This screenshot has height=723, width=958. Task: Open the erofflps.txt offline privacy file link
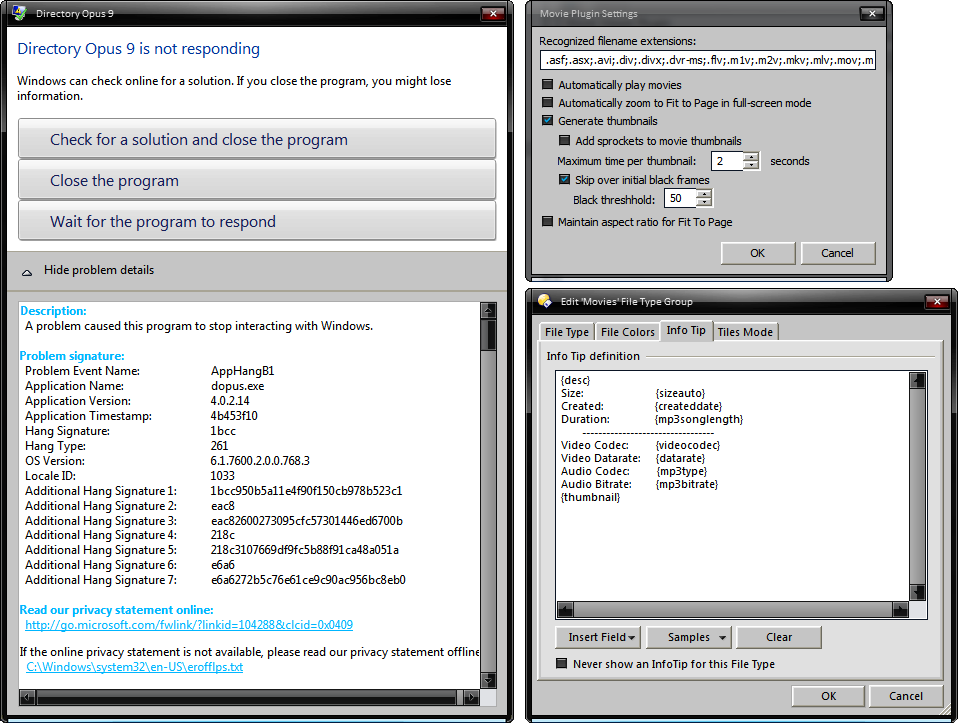[x=134, y=667]
